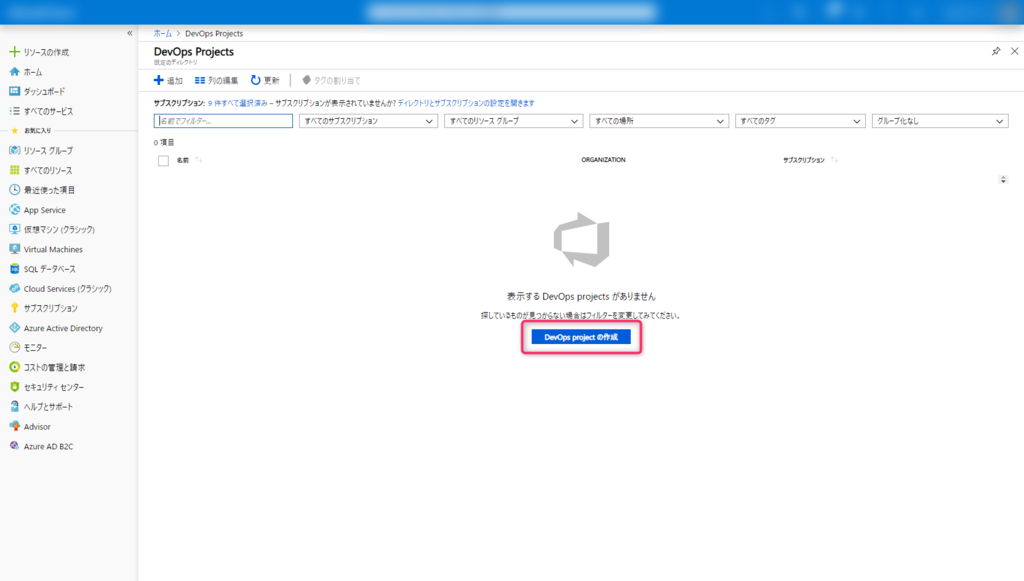Open Subscriptions key icon
Screen dimensions: 1024x581
14,307
